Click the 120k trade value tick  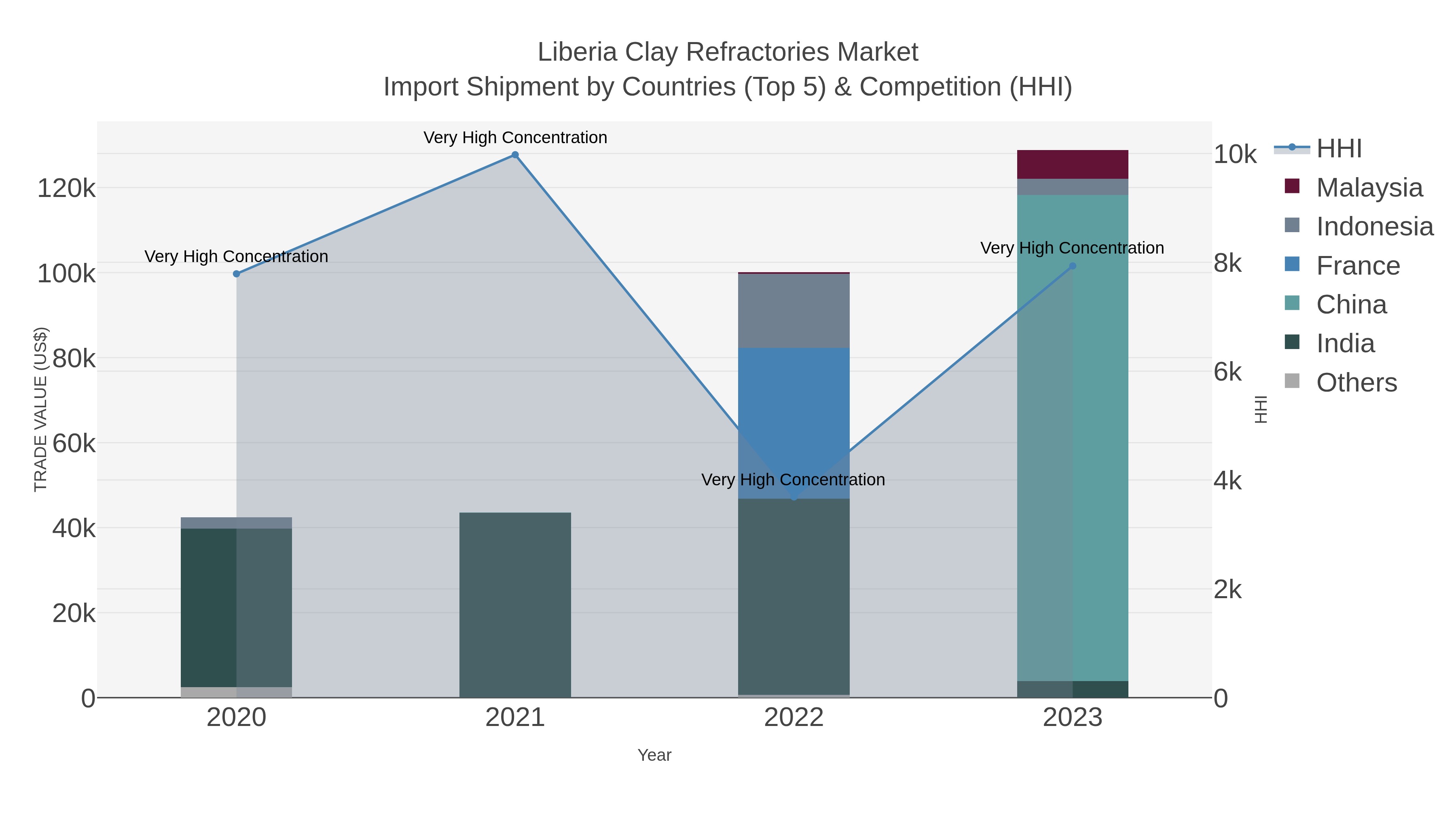click(67, 188)
